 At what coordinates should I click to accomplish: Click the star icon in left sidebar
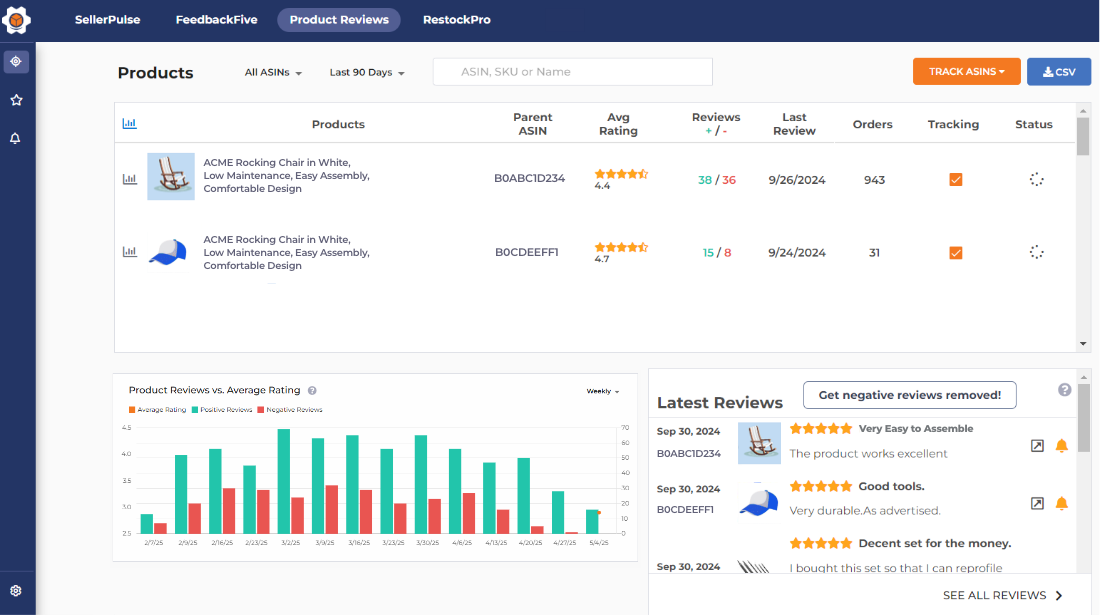coord(16,100)
